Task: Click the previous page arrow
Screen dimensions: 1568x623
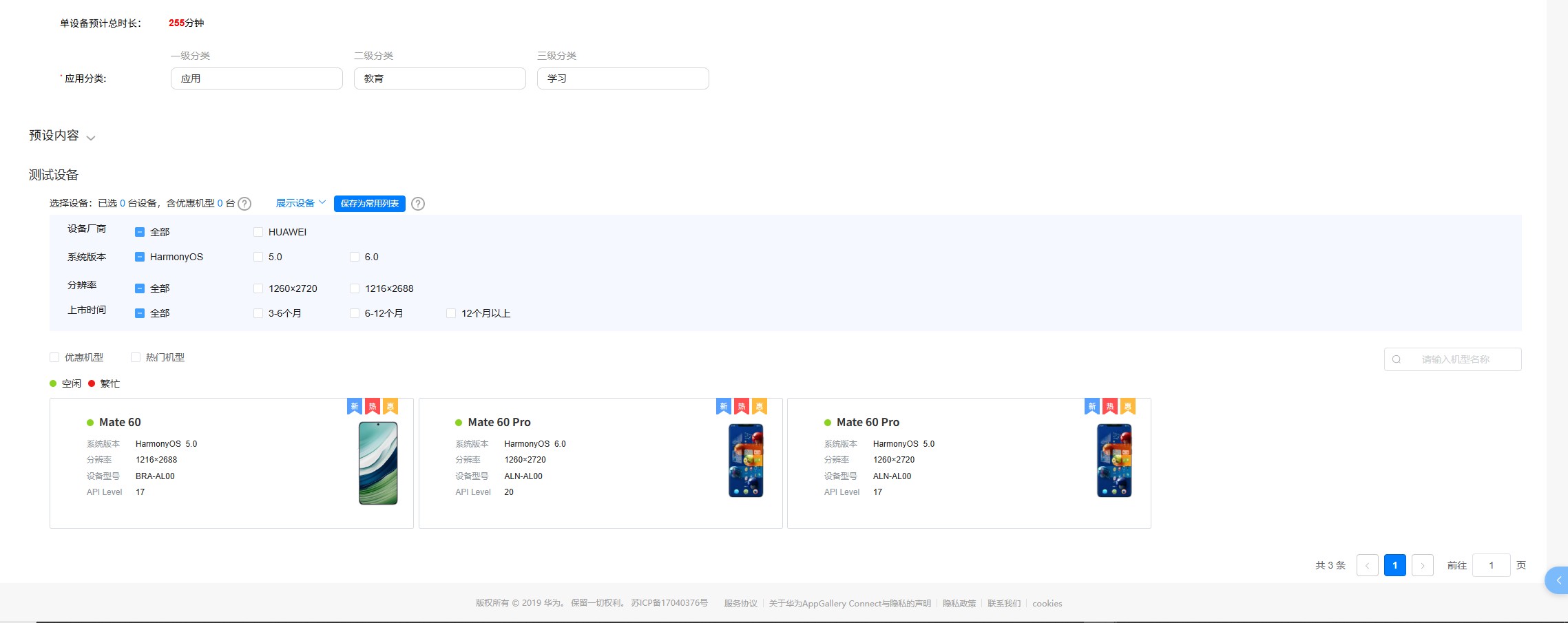Action: [1367, 565]
